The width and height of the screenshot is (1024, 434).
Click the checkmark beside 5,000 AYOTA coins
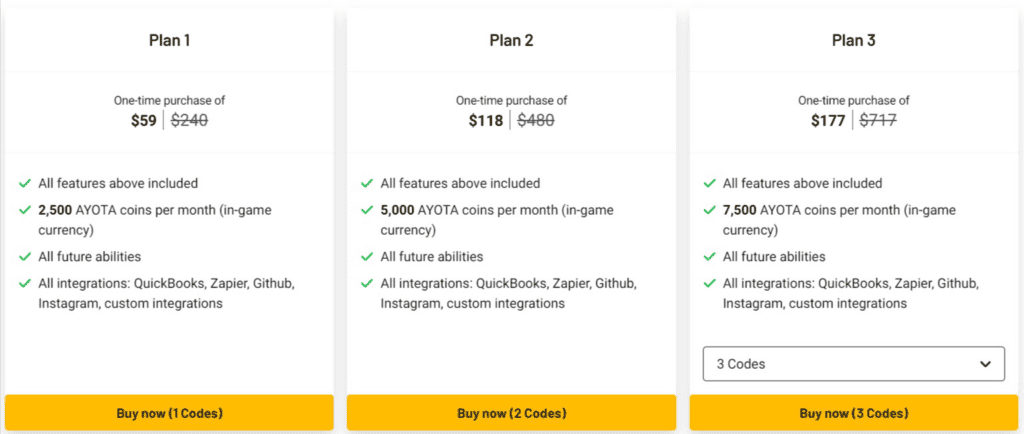(x=367, y=210)
